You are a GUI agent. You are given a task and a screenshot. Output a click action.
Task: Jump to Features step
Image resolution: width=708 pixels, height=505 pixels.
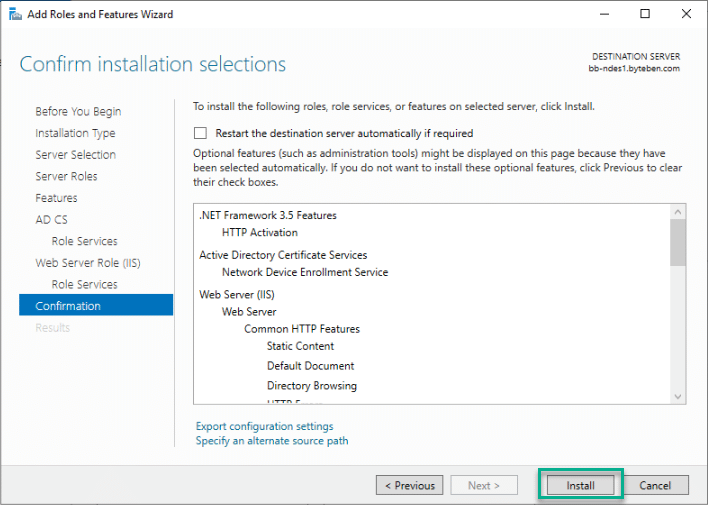pyautogui.click(x=56, y=198)
